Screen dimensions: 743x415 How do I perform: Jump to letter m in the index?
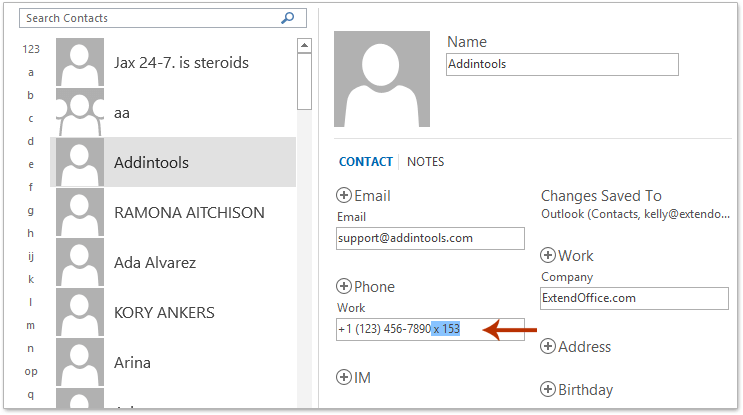point(31,325)
